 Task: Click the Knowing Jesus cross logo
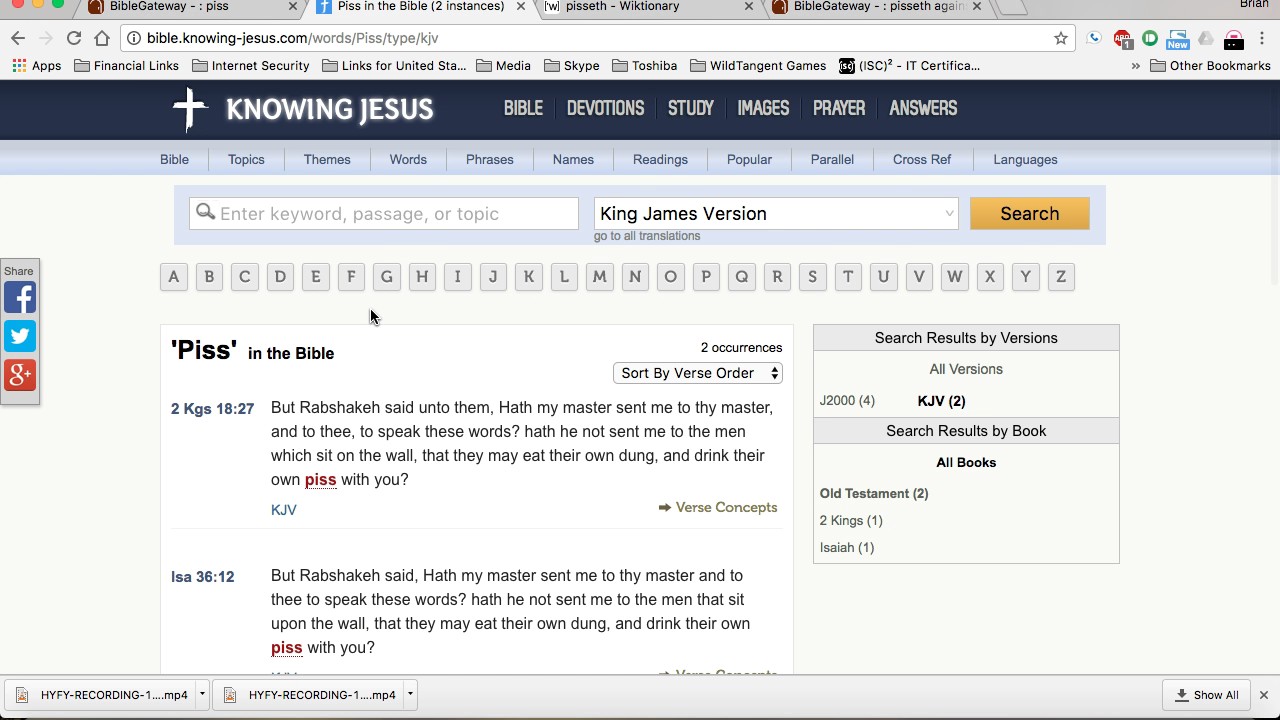(189, 109)
